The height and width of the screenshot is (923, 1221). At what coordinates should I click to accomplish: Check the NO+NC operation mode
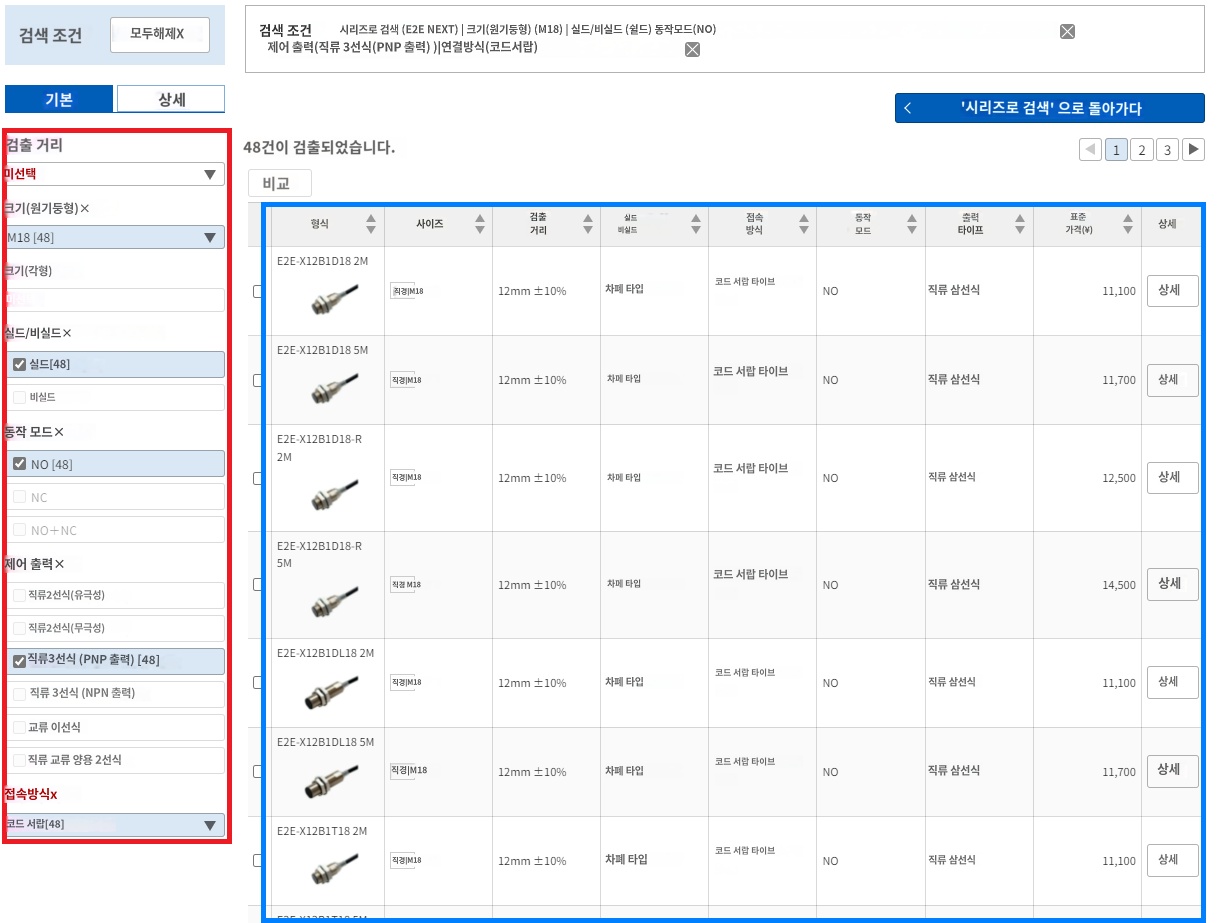(x=19, y=530)
